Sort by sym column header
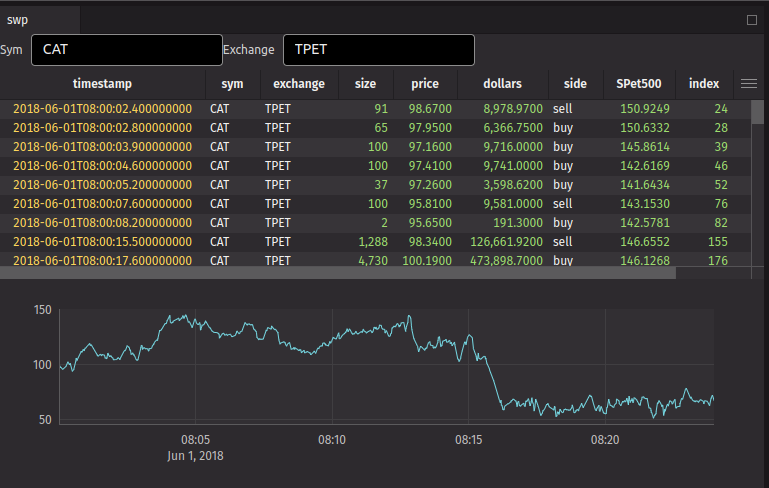The height and width of the screenshot is (488, 769). [232, 84]
